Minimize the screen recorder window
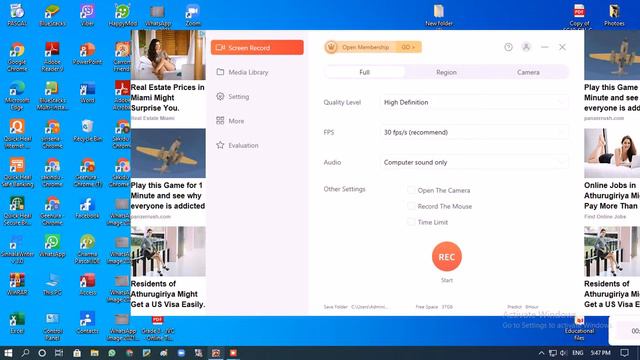640x360 pixels. point(544,47)
